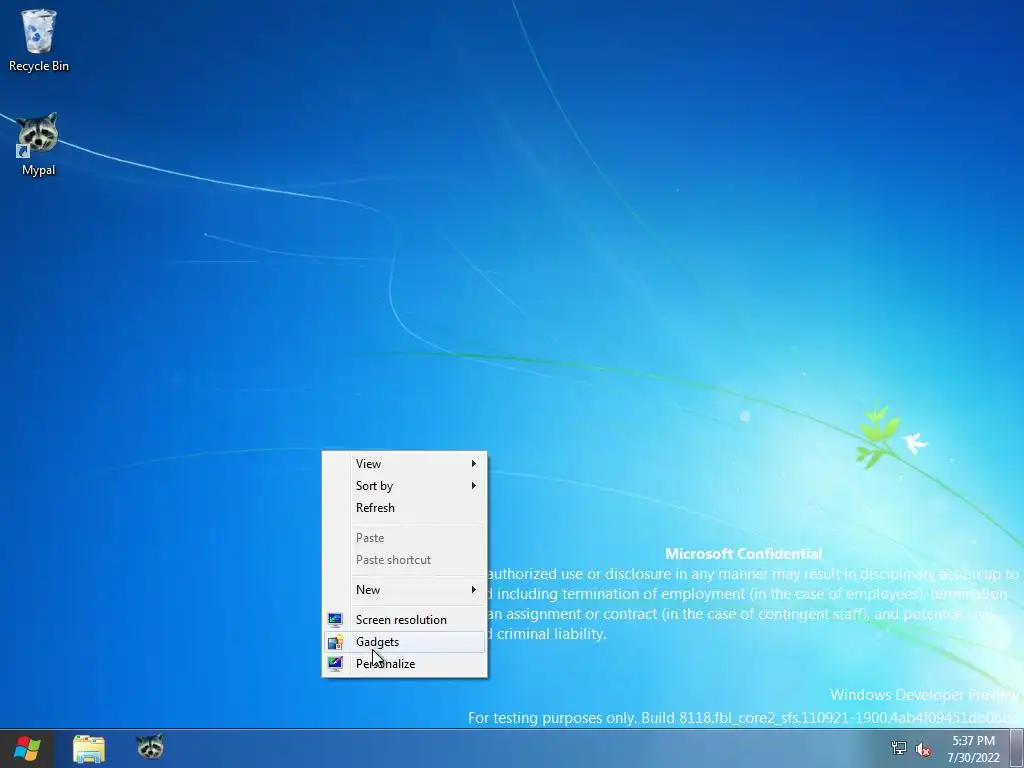Click the Personalize menu icon

335,664
